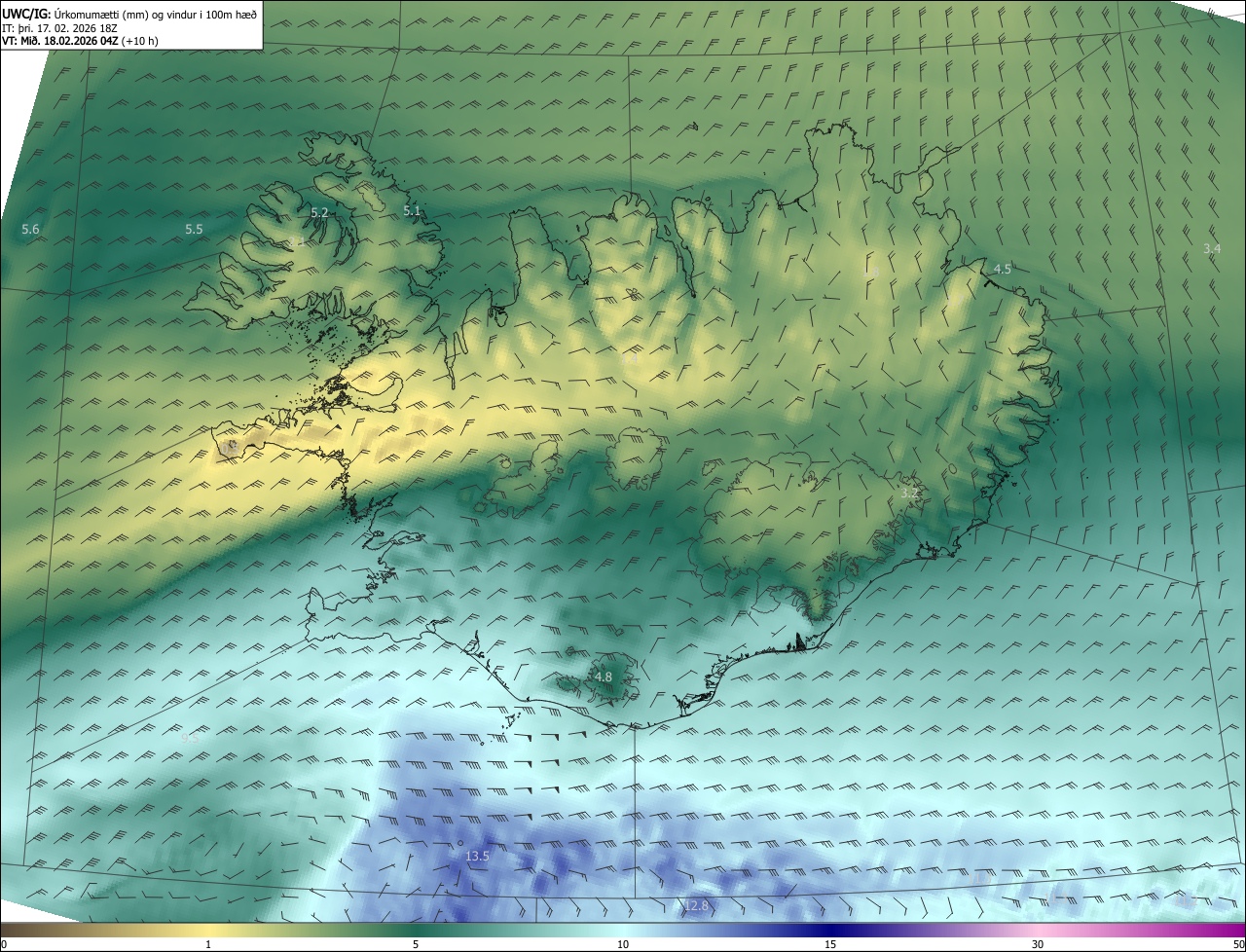The image size is (1246, 952).
Task: Click the colour scale tick label 5
Action: tap(416, 944)
